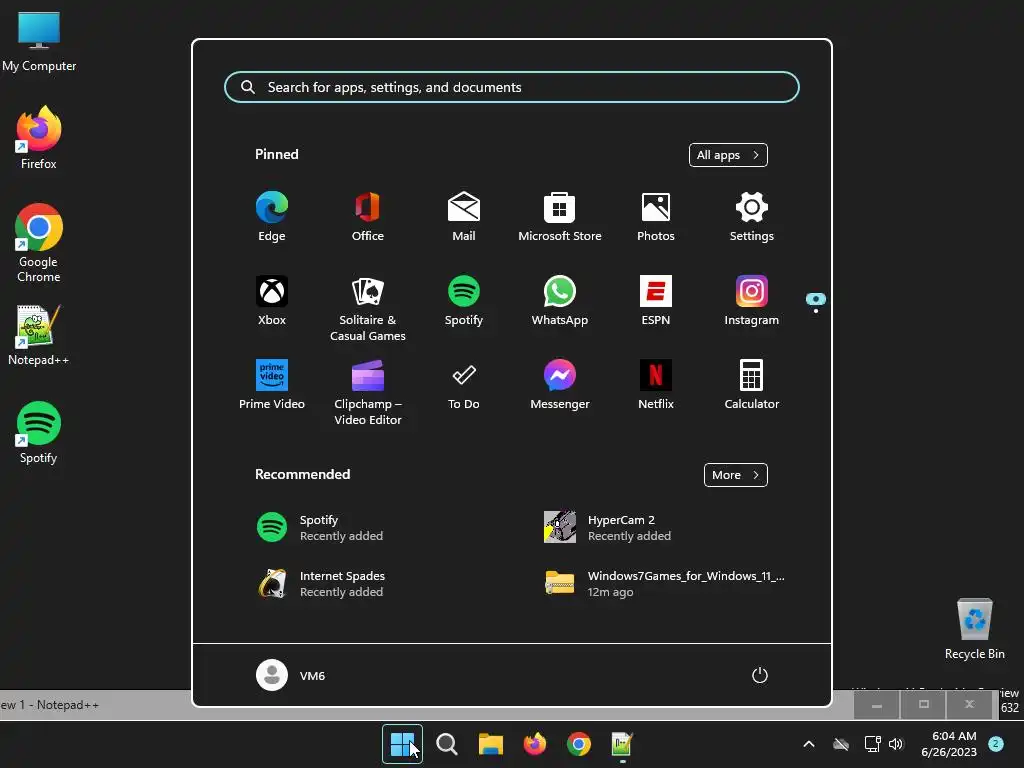Open the ESPN app

656,300
